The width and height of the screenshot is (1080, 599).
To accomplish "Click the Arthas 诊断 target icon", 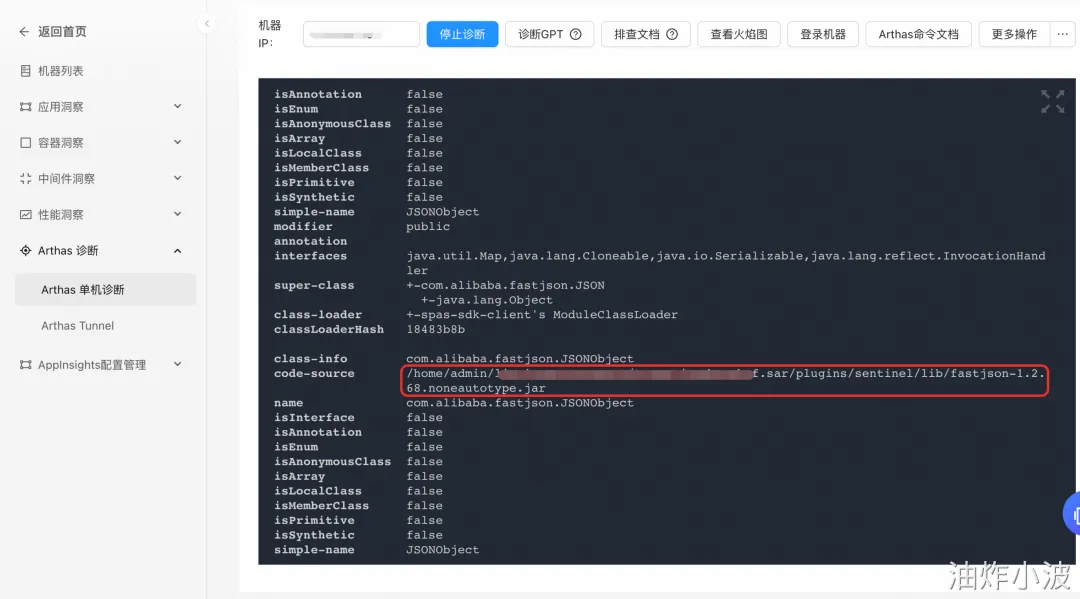I will 25,251.
